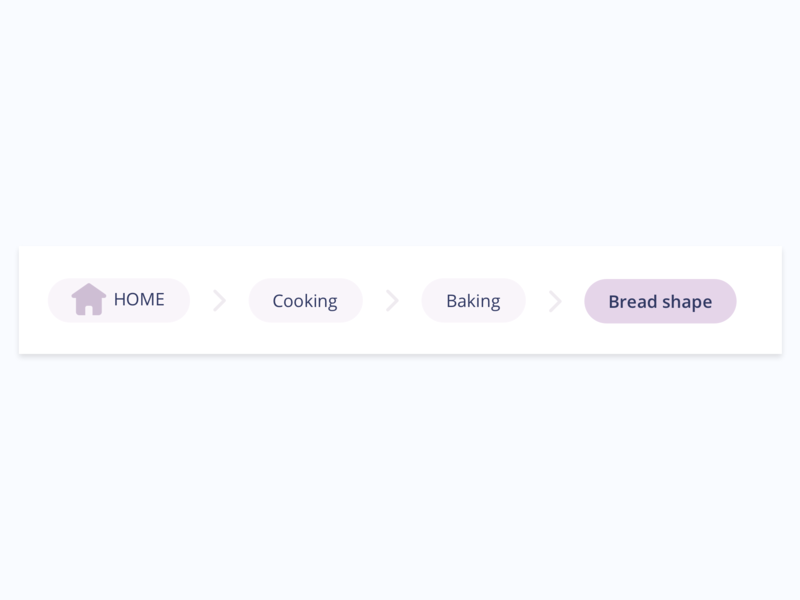The width and height of the screenshot is (800, 600).
Task: Toggle selection of the HOME breadcrumb pill
Action: click(119, 300)
